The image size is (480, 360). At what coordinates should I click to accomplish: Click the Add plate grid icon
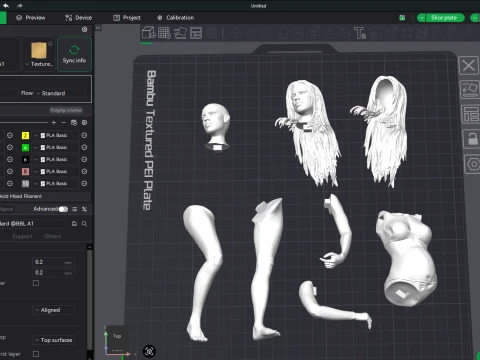[x=164, y=33]
